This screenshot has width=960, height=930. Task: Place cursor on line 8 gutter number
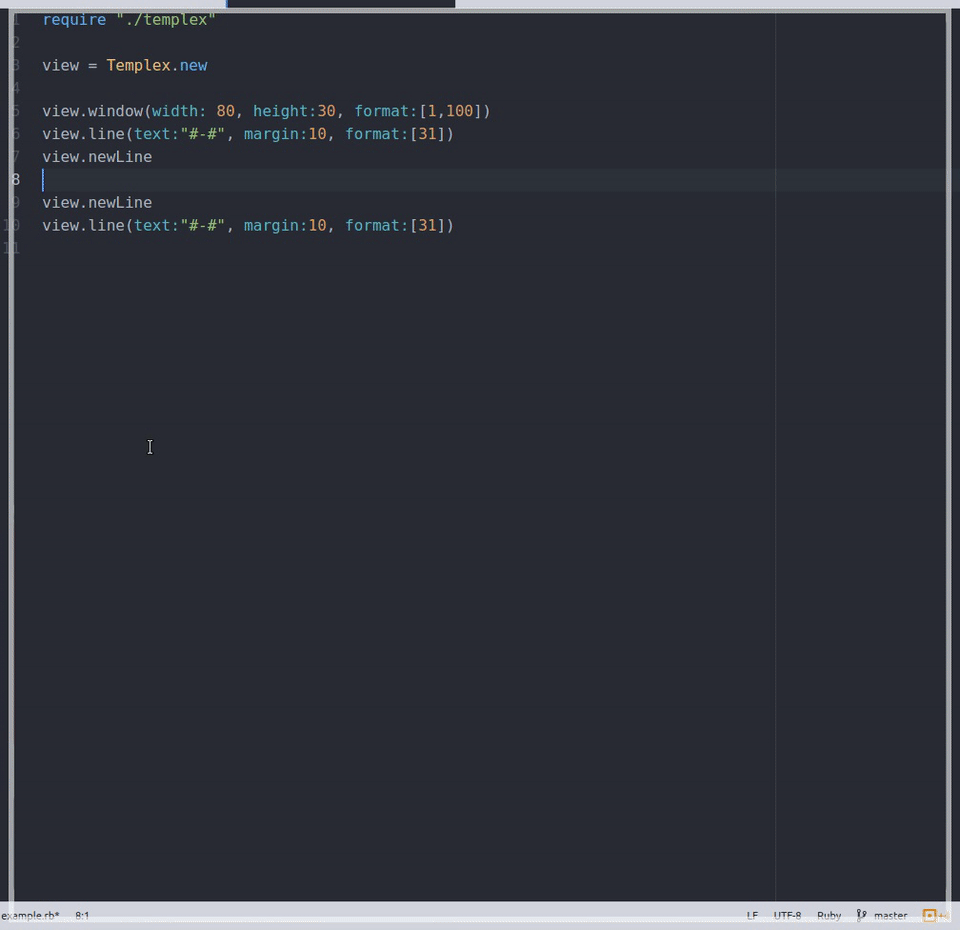point(16,179)
